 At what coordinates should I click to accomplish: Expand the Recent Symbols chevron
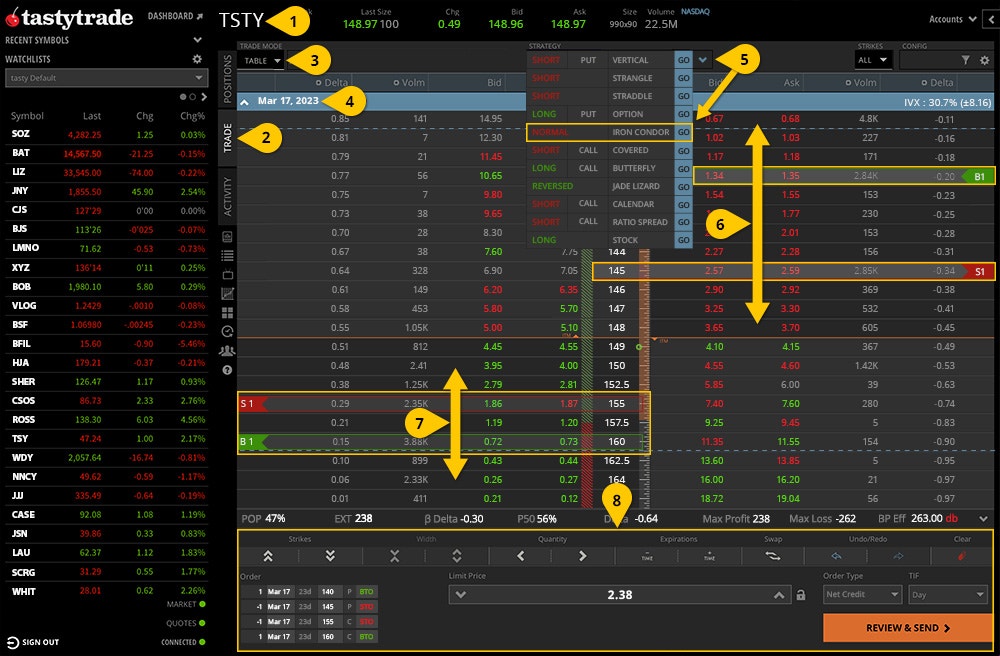[x=198, y=40]
